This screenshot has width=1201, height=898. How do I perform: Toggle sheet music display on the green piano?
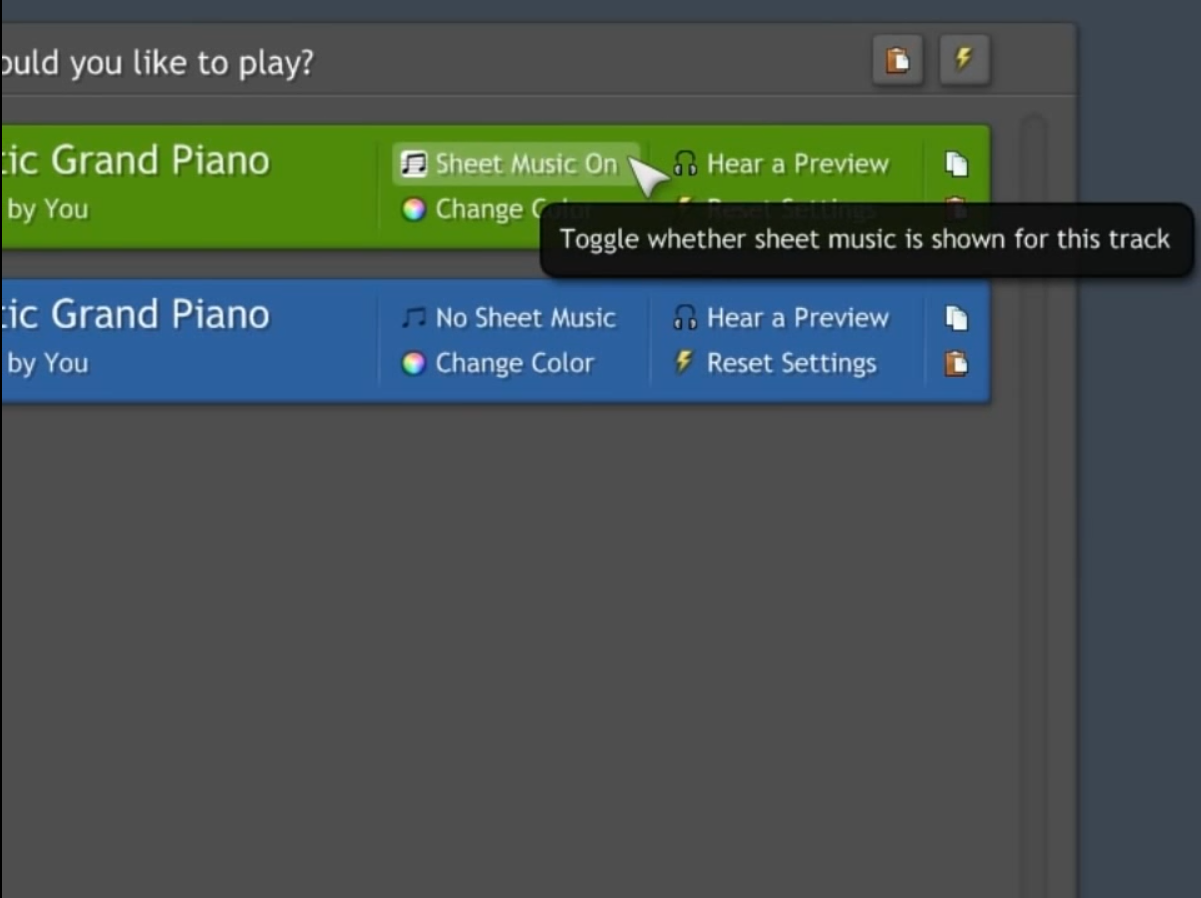pyautogui.click(x=512, y=163)
